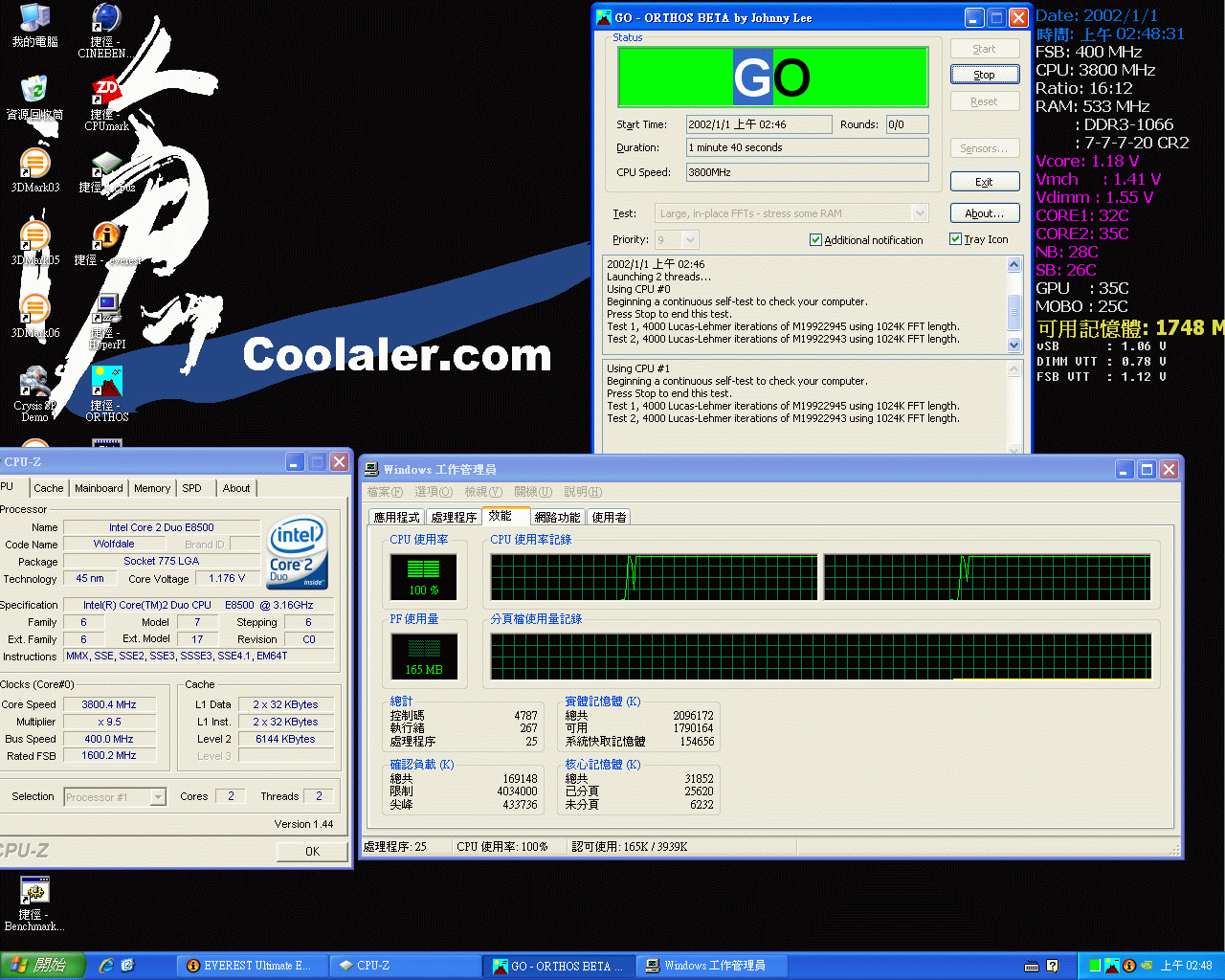Image resolution: width=1225 pixels, height=980 pixels.
Task: Select the everest shortcut desktop icon
Action: tap(106, 244)
